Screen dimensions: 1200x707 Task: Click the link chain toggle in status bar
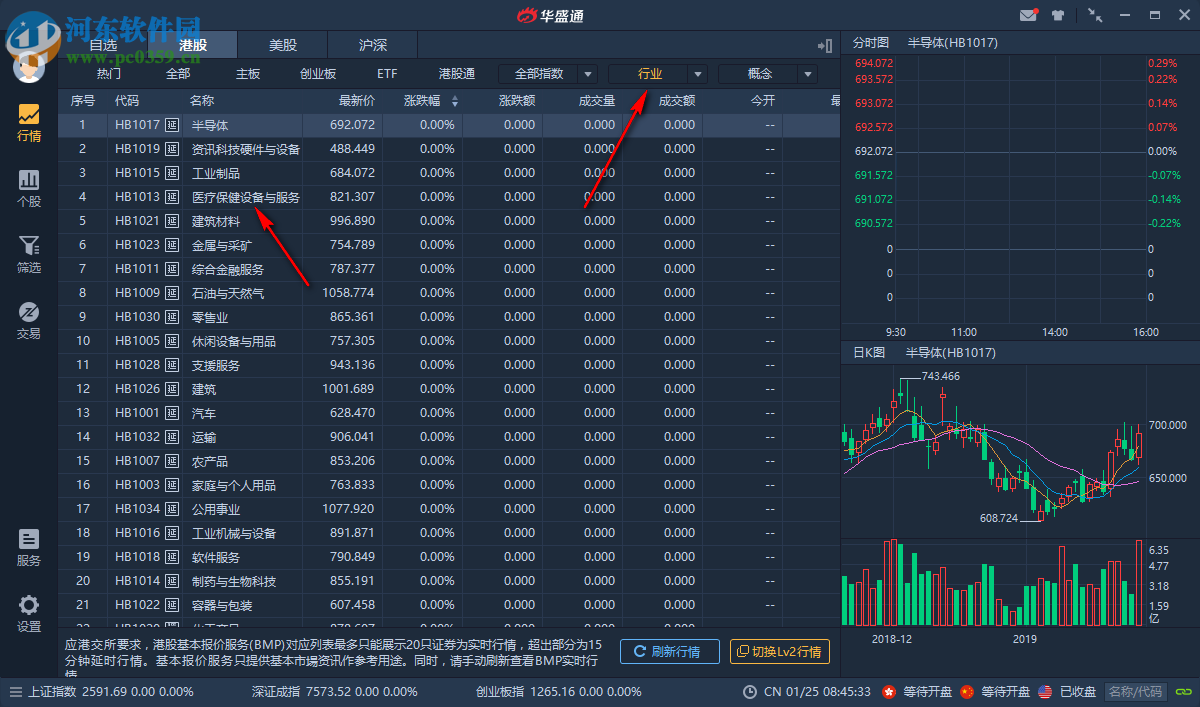coord(1186,691)
